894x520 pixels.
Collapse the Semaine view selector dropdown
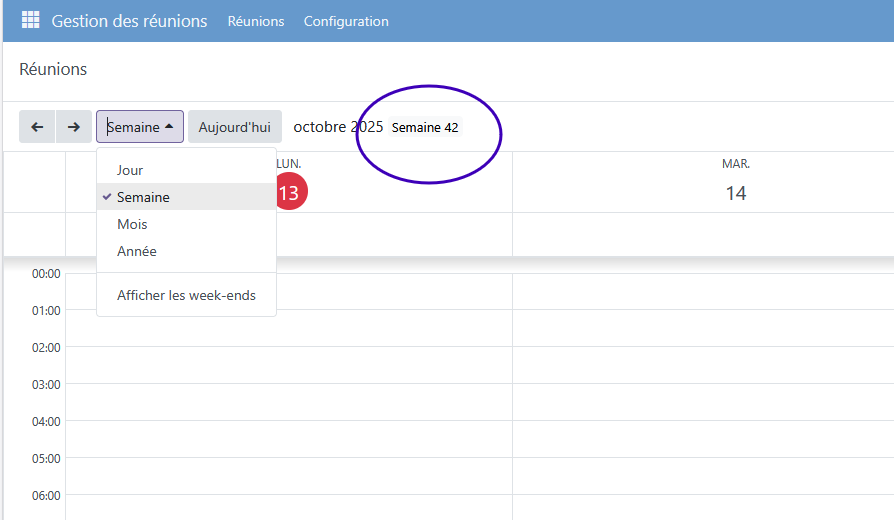click(140, 127)
